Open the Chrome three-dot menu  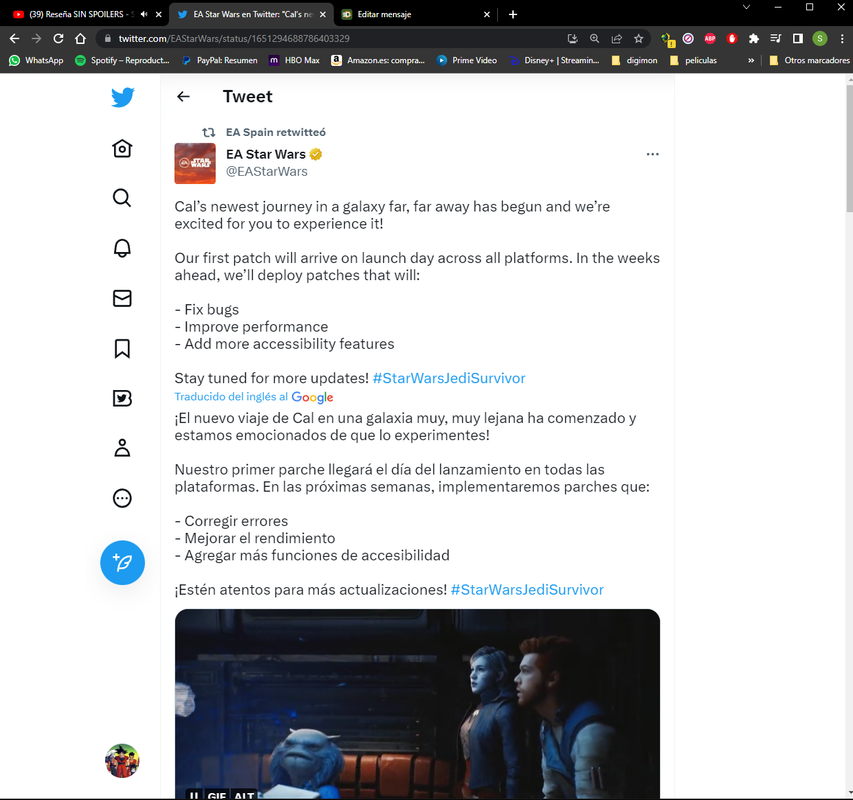(x=842, y=38)
